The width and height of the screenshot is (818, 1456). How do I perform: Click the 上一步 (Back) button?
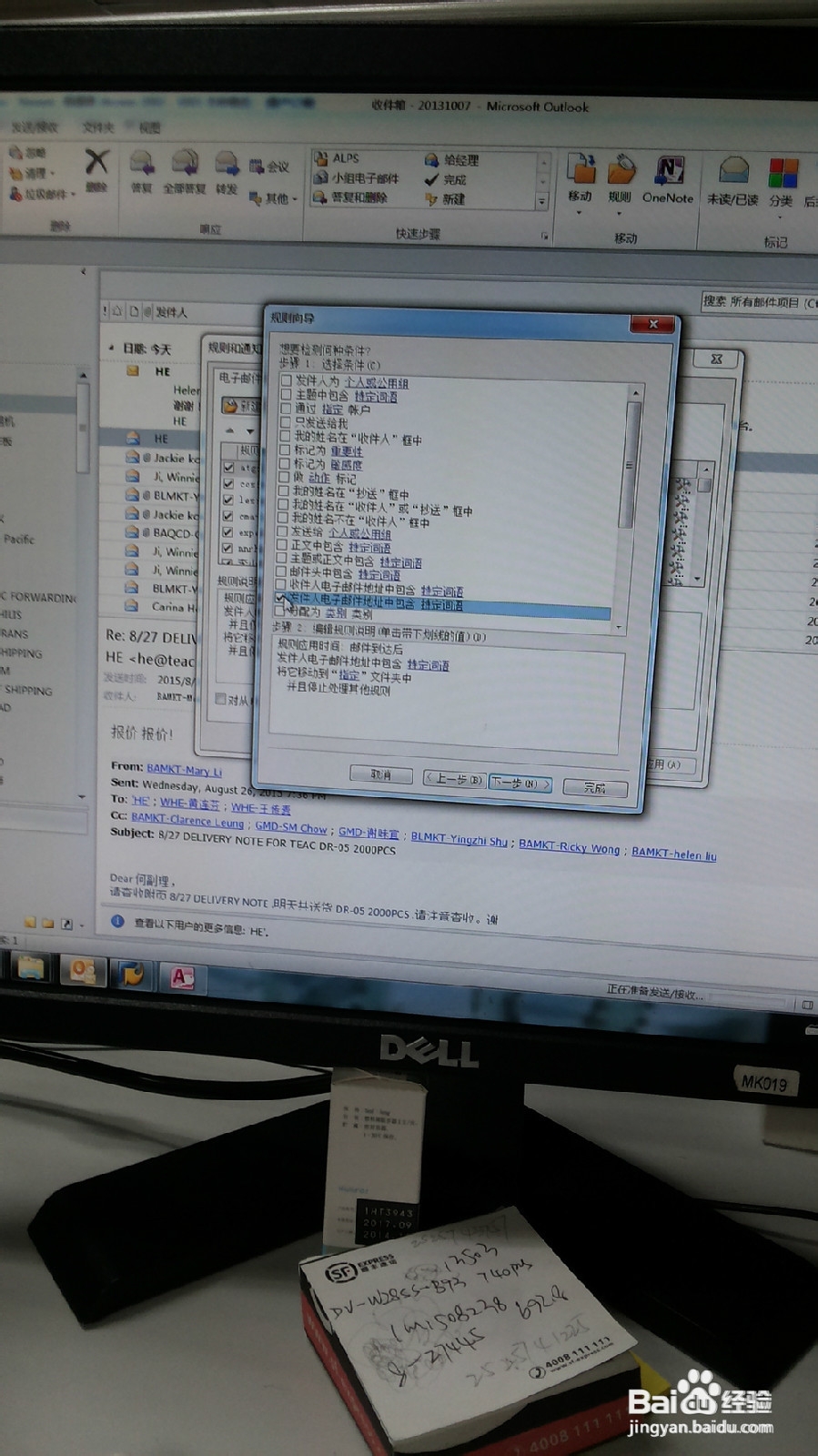[x=453, y=779]
